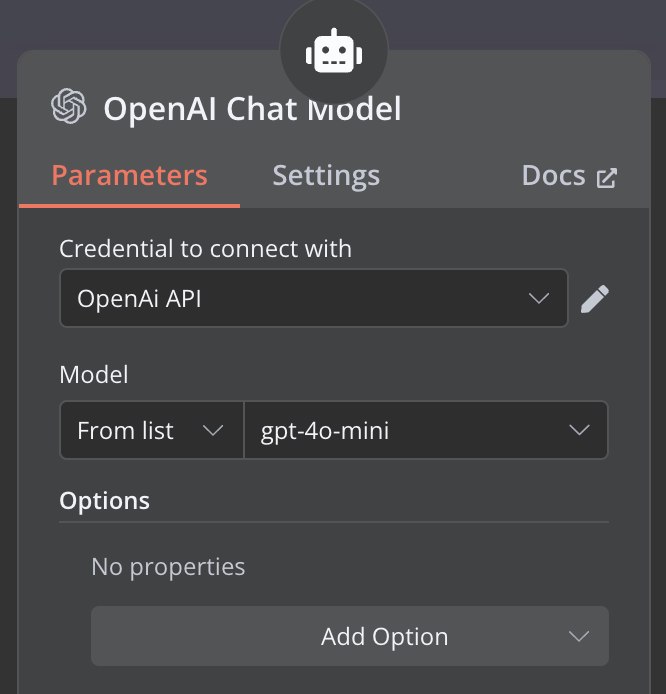Click the chevron beside gpt-4o-mini
The width and height of the screenshot is (666, 694).
tap(579, 430)
